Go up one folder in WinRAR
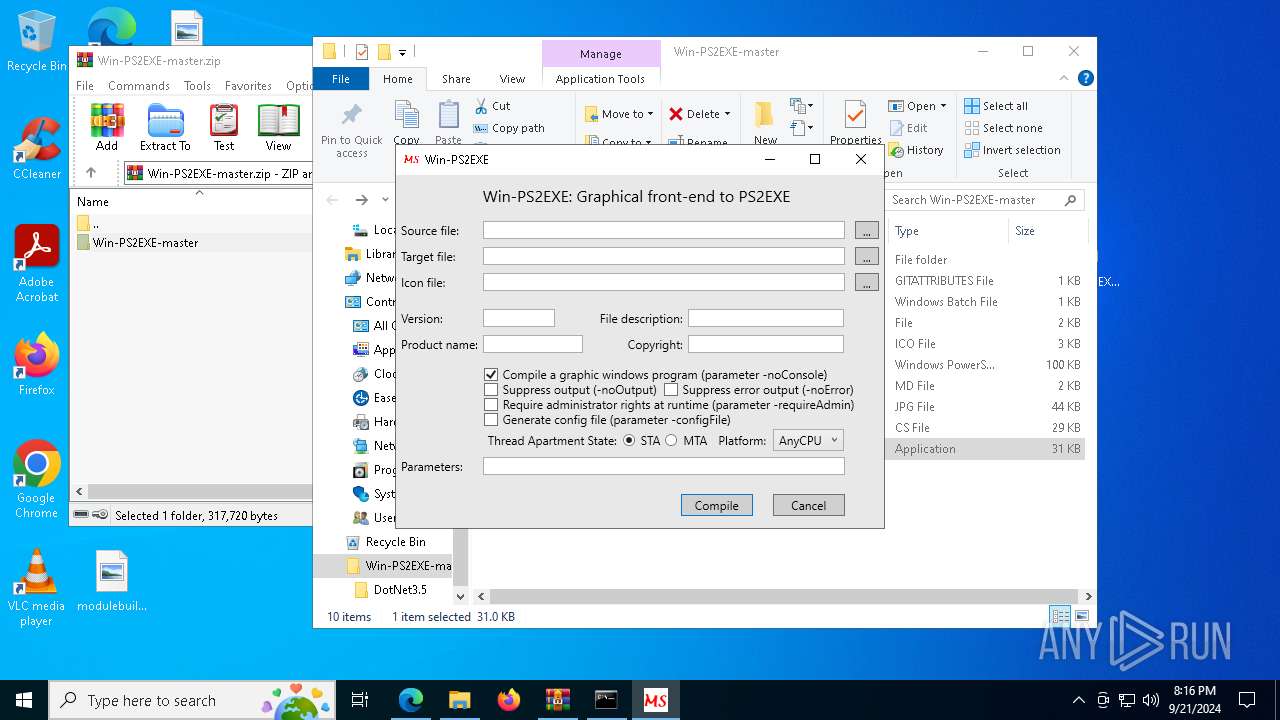Image resolution: width=1280 pixels, height=720 pixels. 90,172
